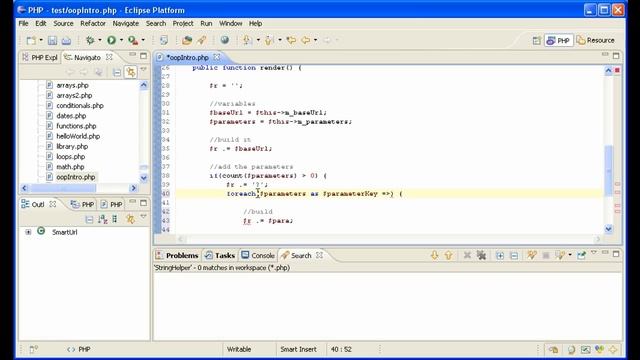The height and width of the screenshot is (360, 640).
Task: Launch Debug with the bug icon
Action: pyautogui.click(x=90, y=40)
